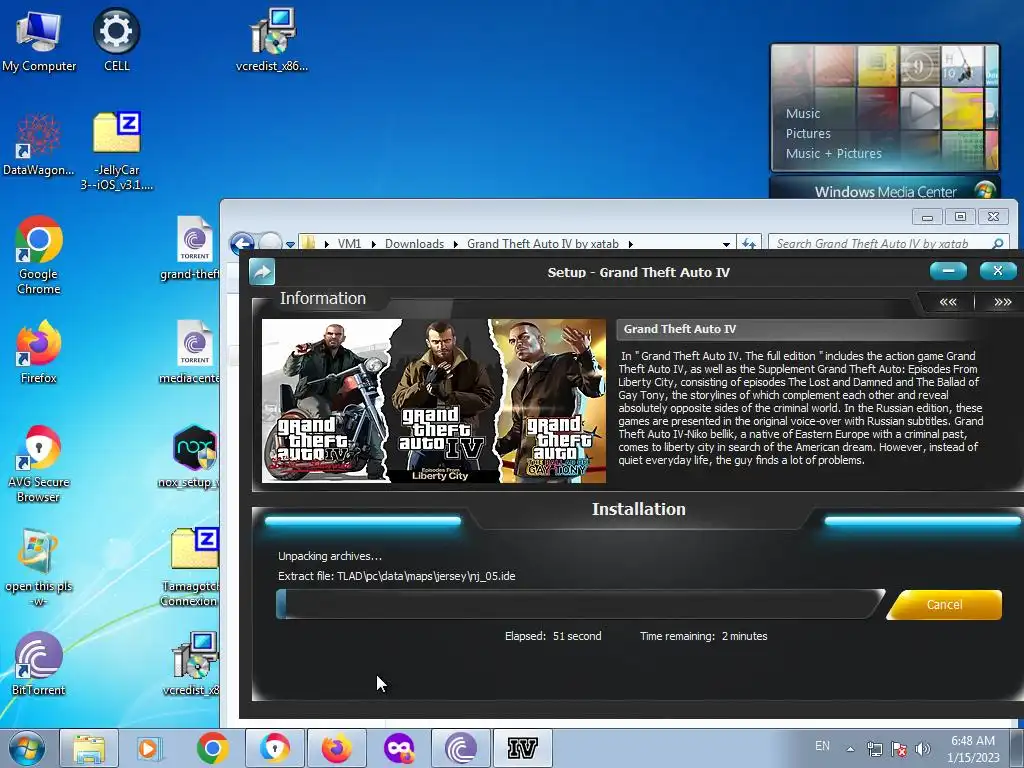The width and height of the screenshot is (1024, 768).
Task: Switch to BitTorrent taskbar button
Action: click(x=460, y=748)
